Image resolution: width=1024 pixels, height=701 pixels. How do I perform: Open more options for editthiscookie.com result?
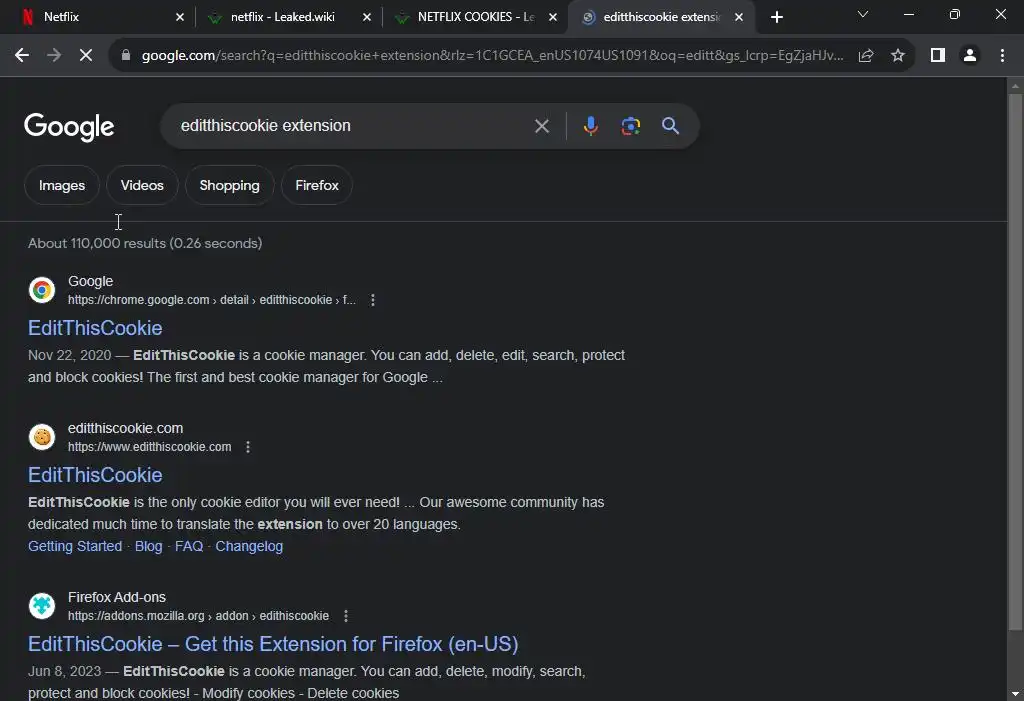(248, 447)
